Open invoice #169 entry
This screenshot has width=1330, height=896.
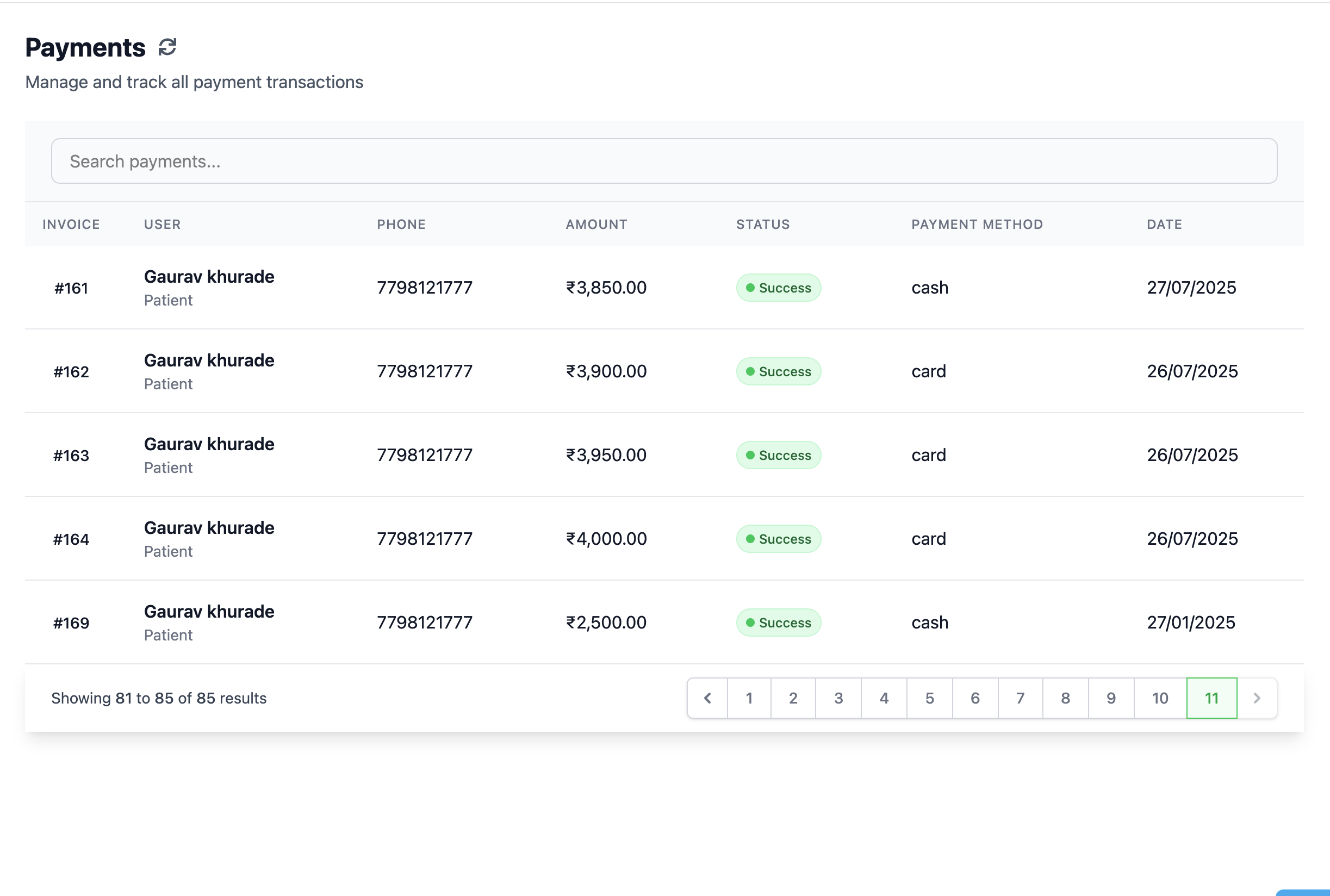pos(71,623)
